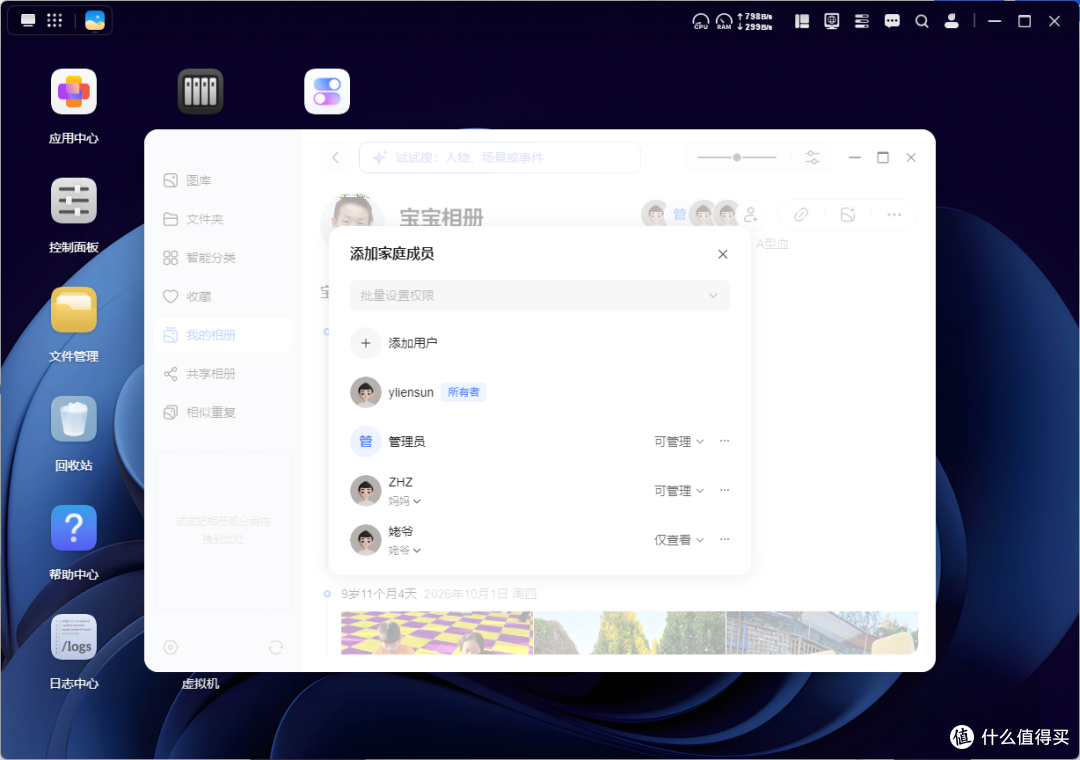Image resolution: width=1080 pixels, height=760 pixels.
Task: Open the 日志中心 logs icon
Action: [74, 637]
